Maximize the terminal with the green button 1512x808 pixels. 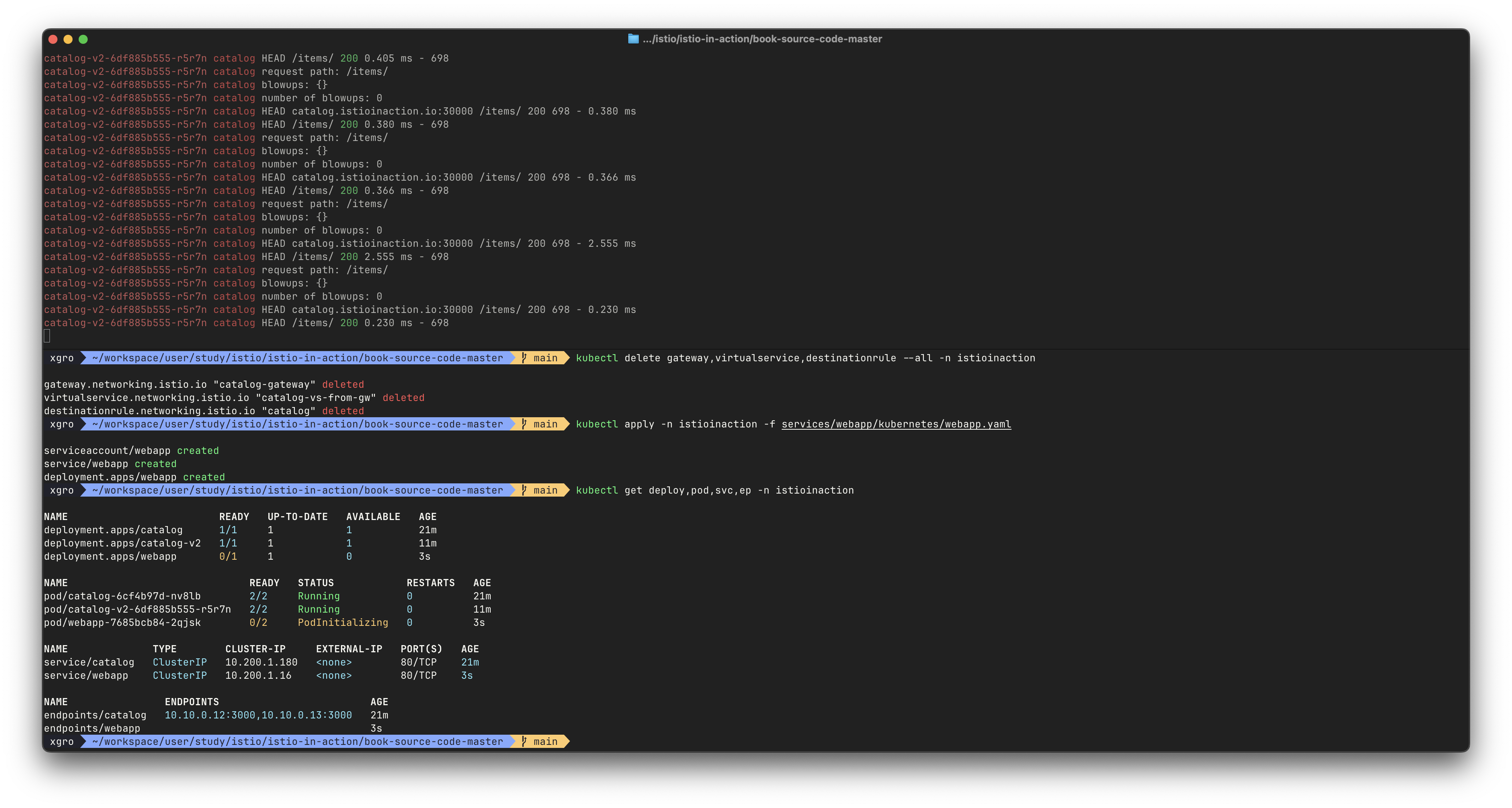[x=83, y=39]
